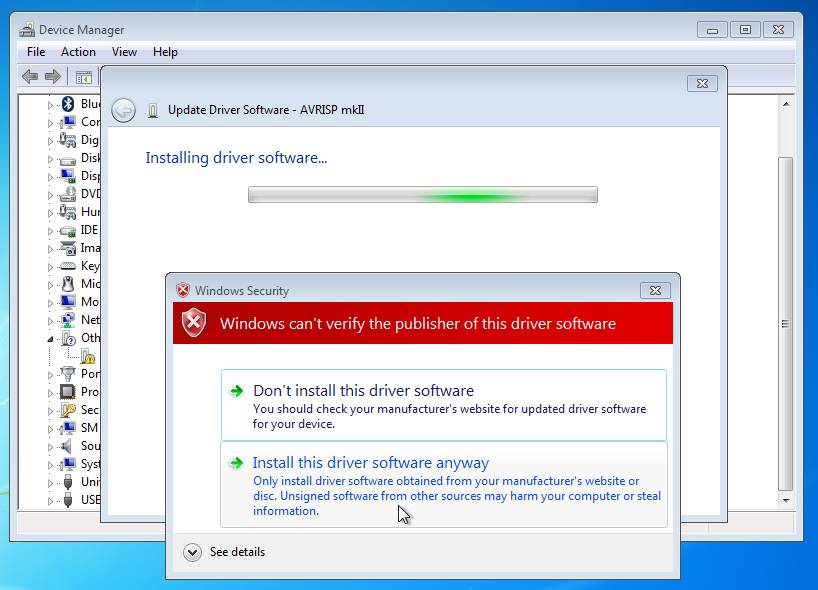Expand the Ports tree node arrow

click(50, 374)
